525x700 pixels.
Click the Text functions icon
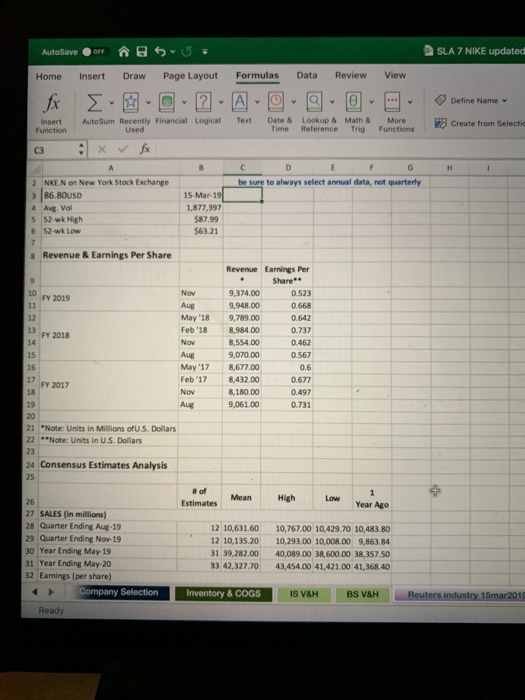point(240,101)
